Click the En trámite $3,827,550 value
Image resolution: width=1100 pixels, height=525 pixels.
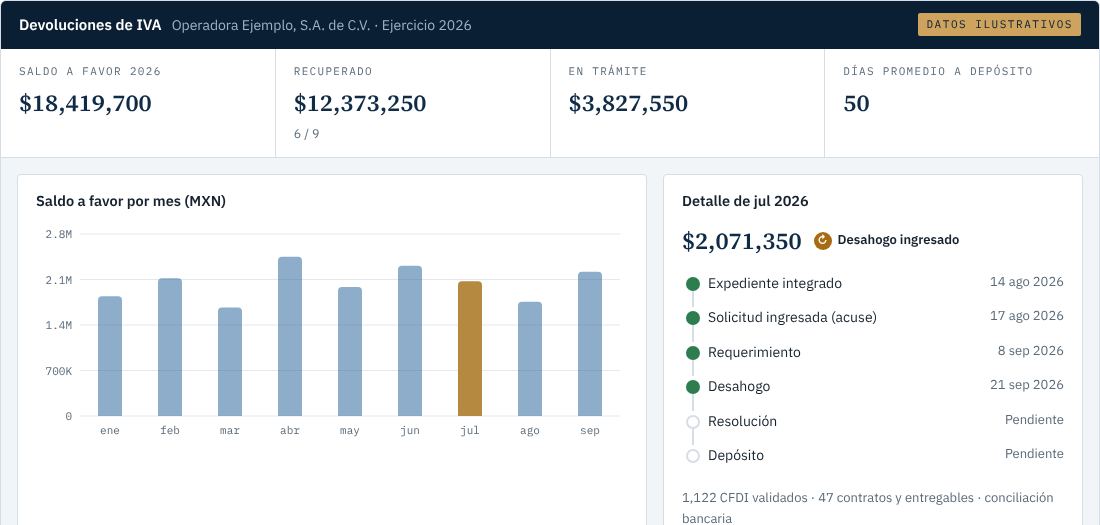[628, 104]
